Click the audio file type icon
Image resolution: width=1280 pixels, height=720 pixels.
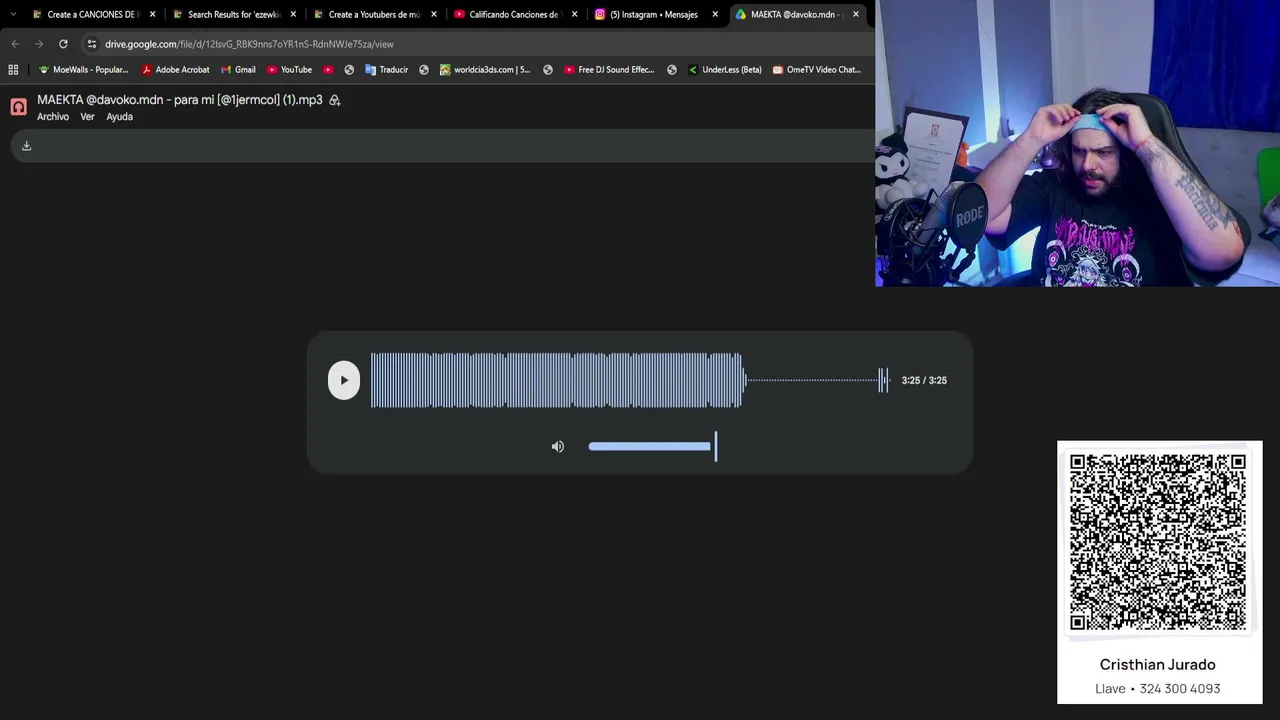pos(18,107)
